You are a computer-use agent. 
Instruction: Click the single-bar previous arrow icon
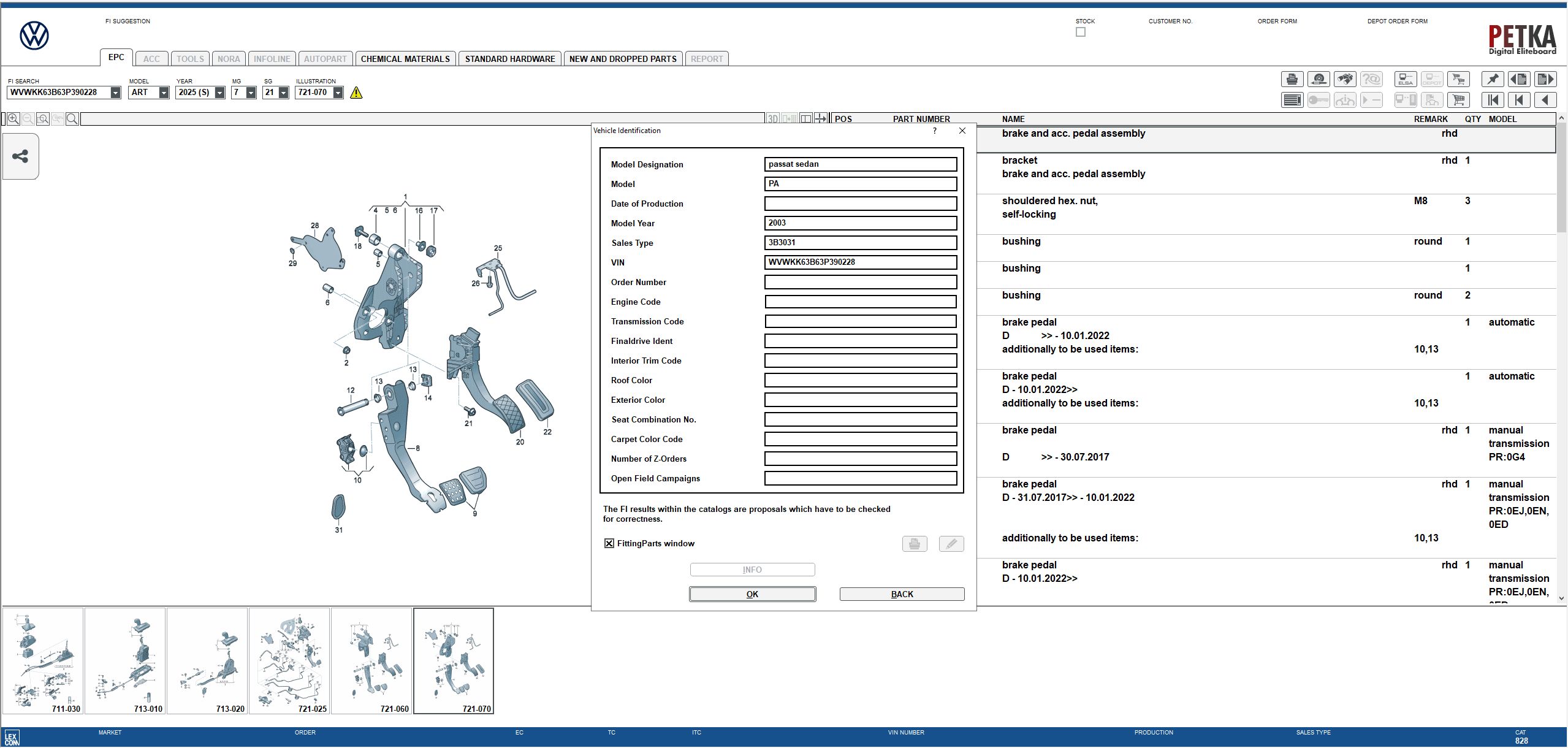(1519, 100)
